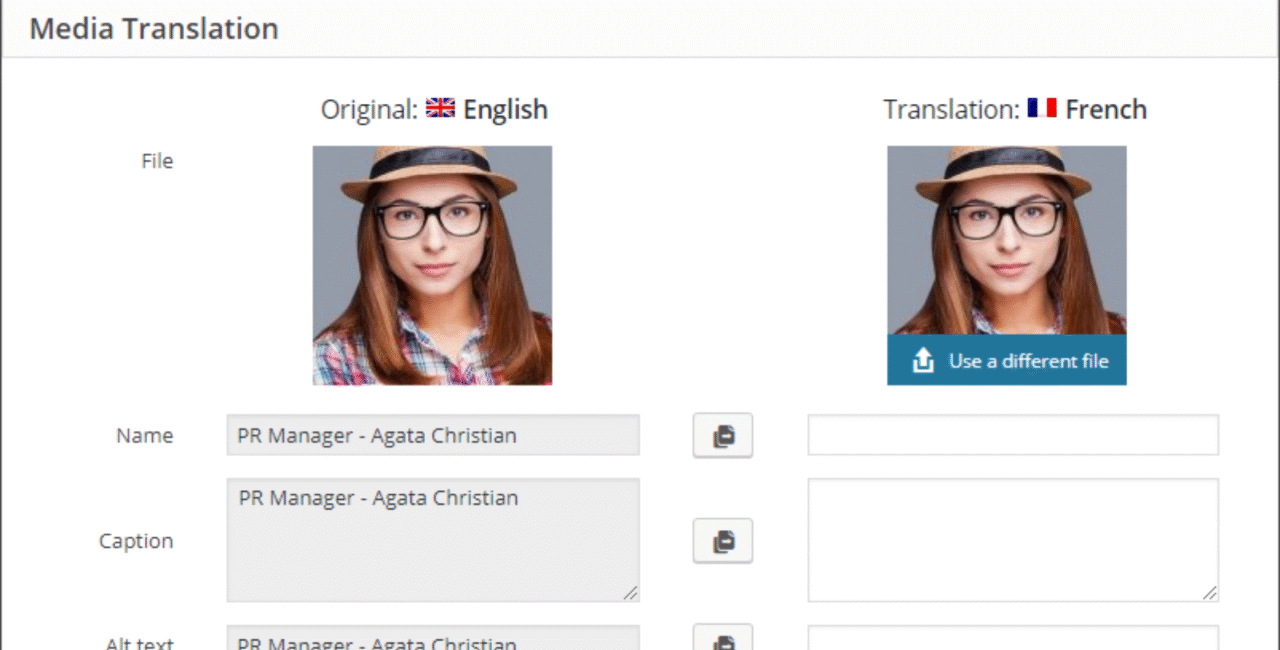The width and height of the screenshot is (1280, 650).
Task: Click the UK flag icon
Action: click(x=440, y=108)
